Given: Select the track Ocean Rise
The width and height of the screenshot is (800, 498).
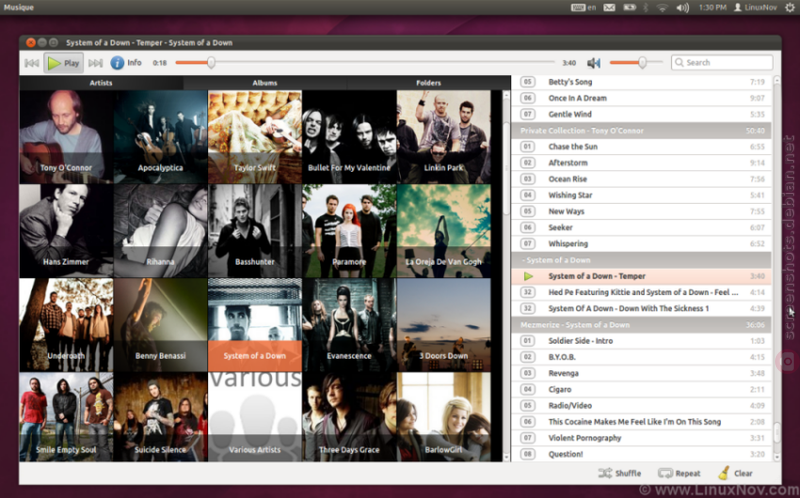Looking at the screenshot, I should [641, 179].
